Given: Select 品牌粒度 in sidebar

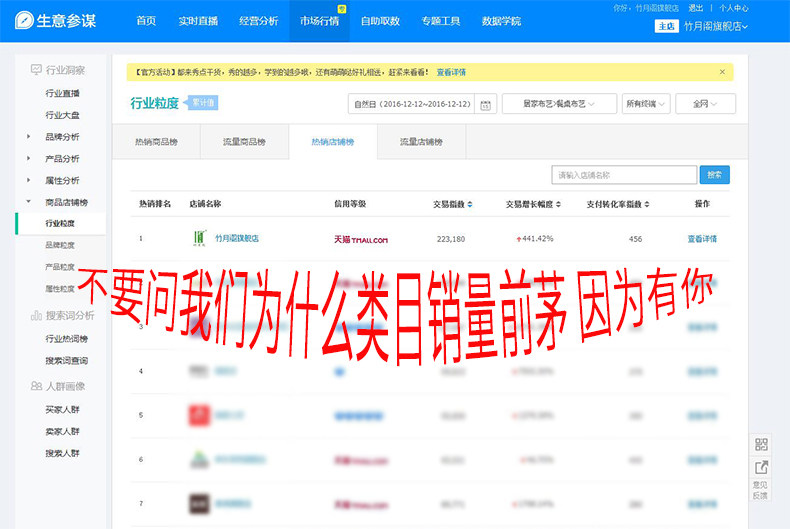Looking at the screenshot, I should (60, 245).
